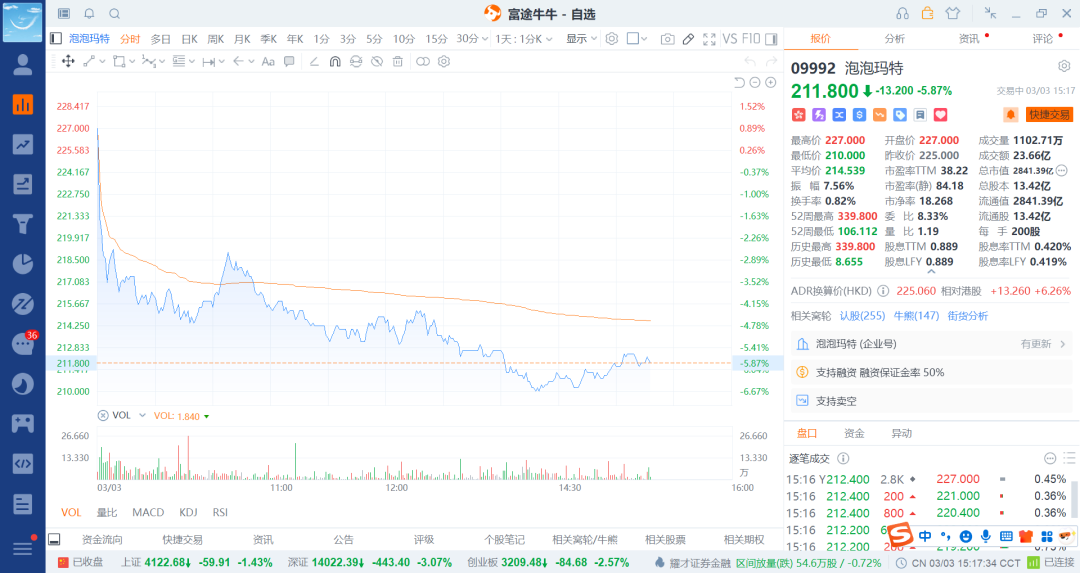Expand the arrow tool dropdown

251,61
